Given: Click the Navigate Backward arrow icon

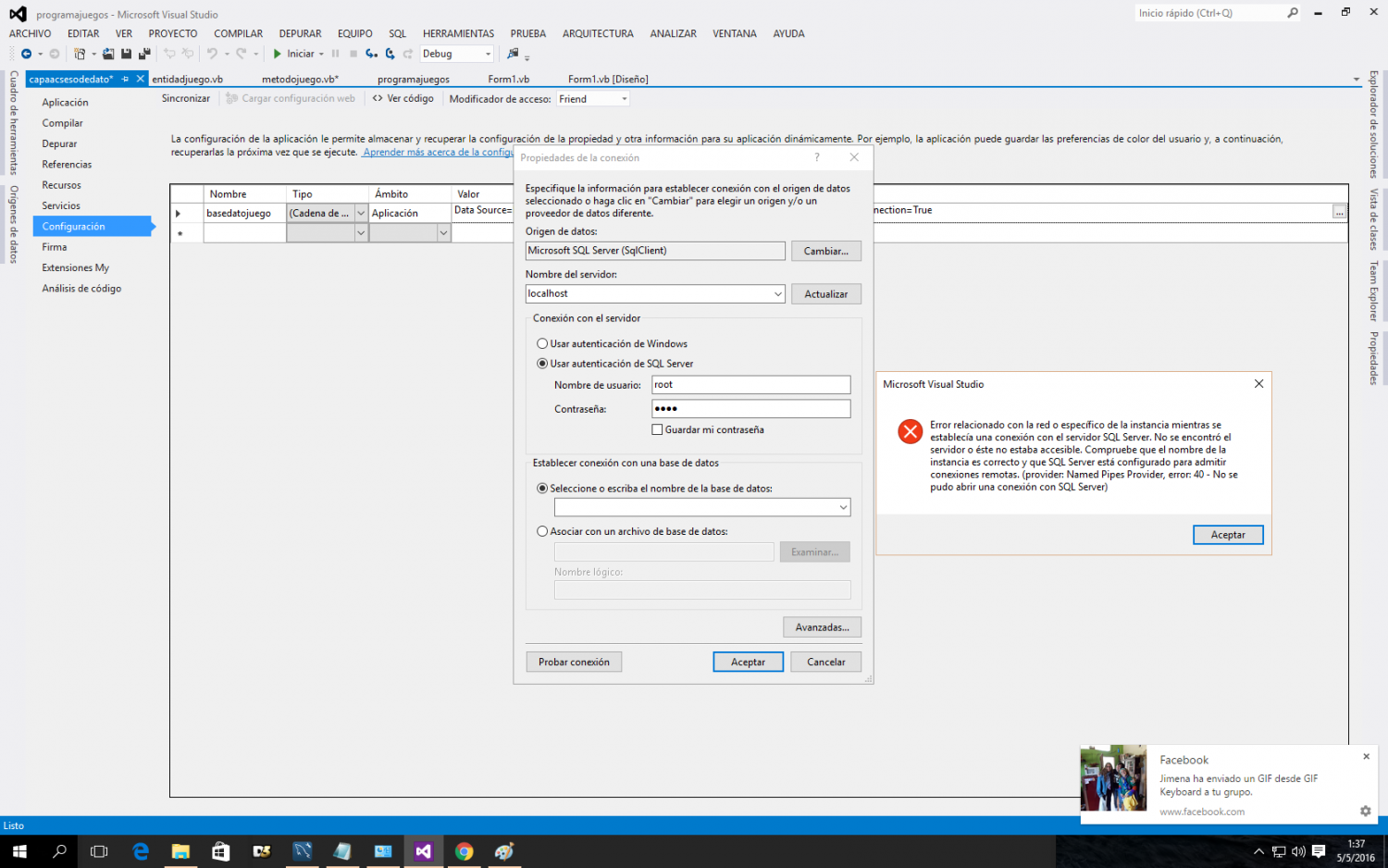Looking at the screenshot, I should [26, 54].
